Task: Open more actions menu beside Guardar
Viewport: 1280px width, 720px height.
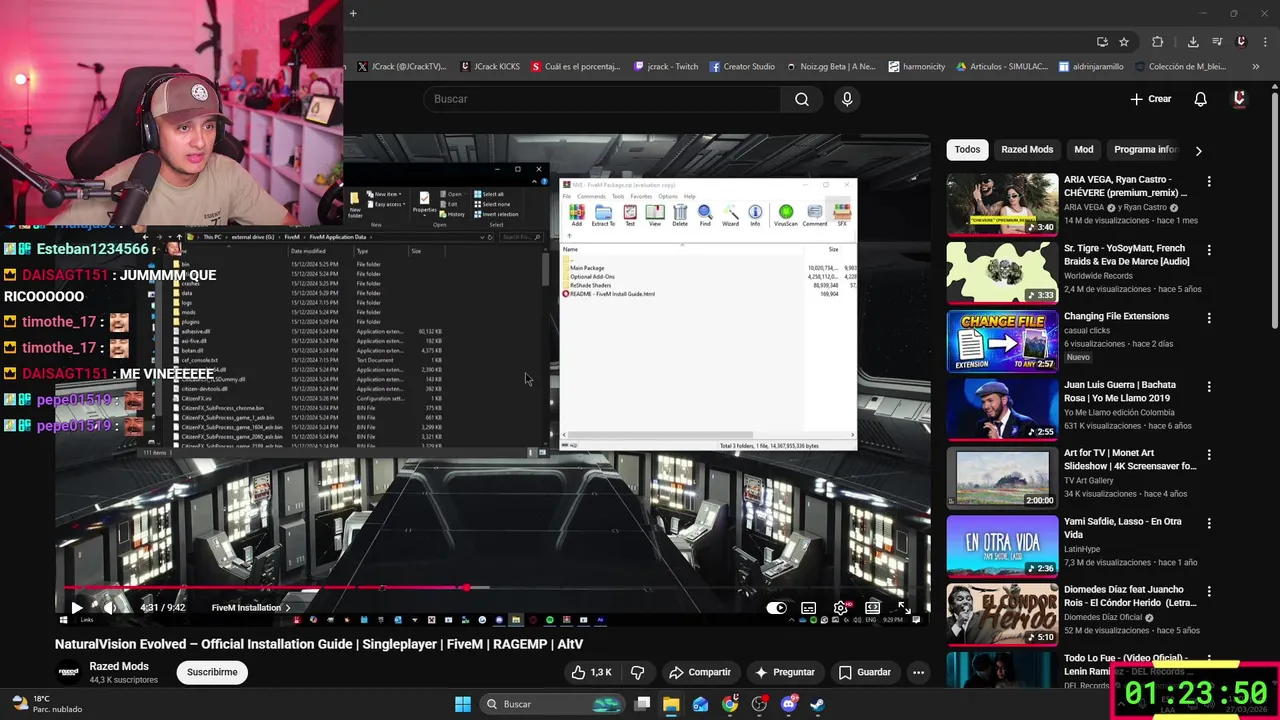Action: tap(918, 672)
